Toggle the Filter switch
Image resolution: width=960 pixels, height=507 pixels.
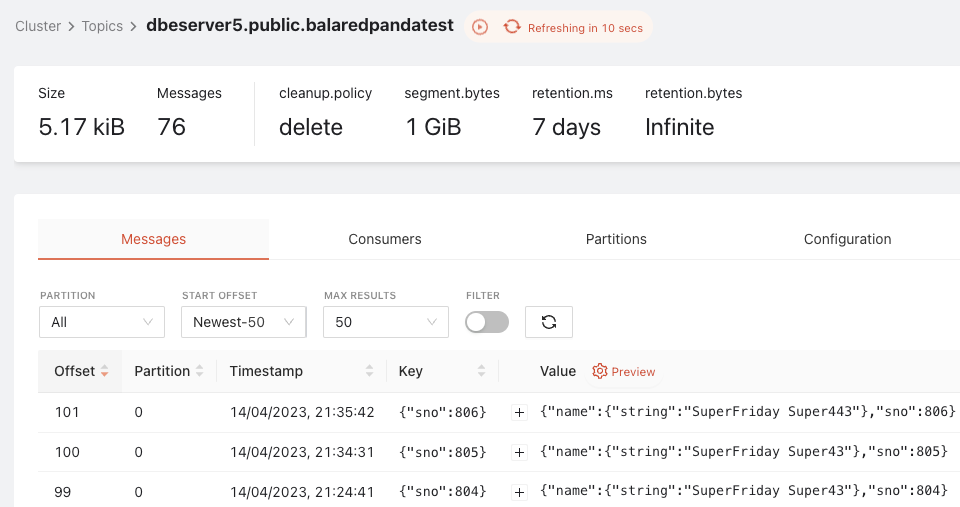pos(487,322)
